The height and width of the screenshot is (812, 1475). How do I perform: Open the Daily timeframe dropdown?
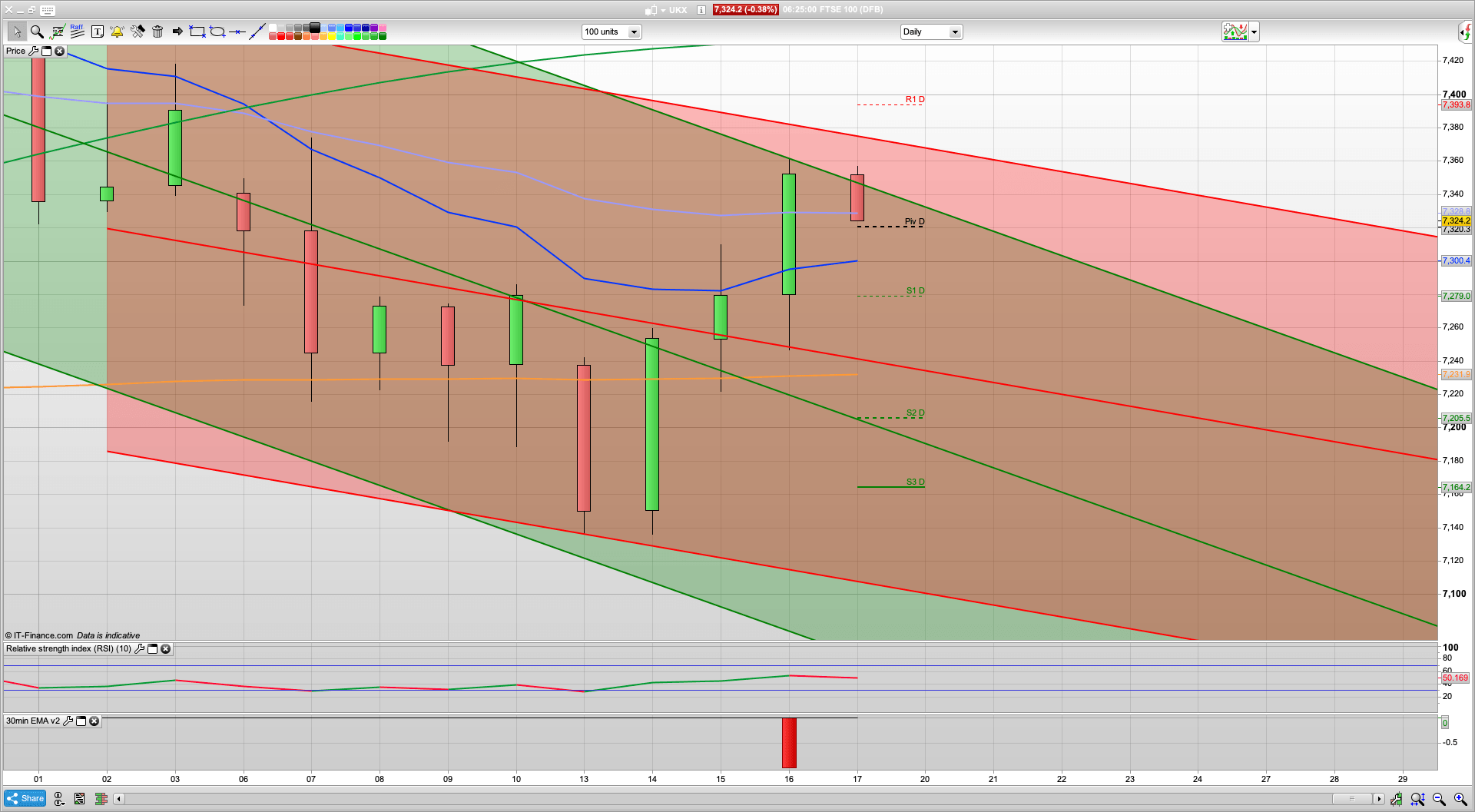point(955,32)
